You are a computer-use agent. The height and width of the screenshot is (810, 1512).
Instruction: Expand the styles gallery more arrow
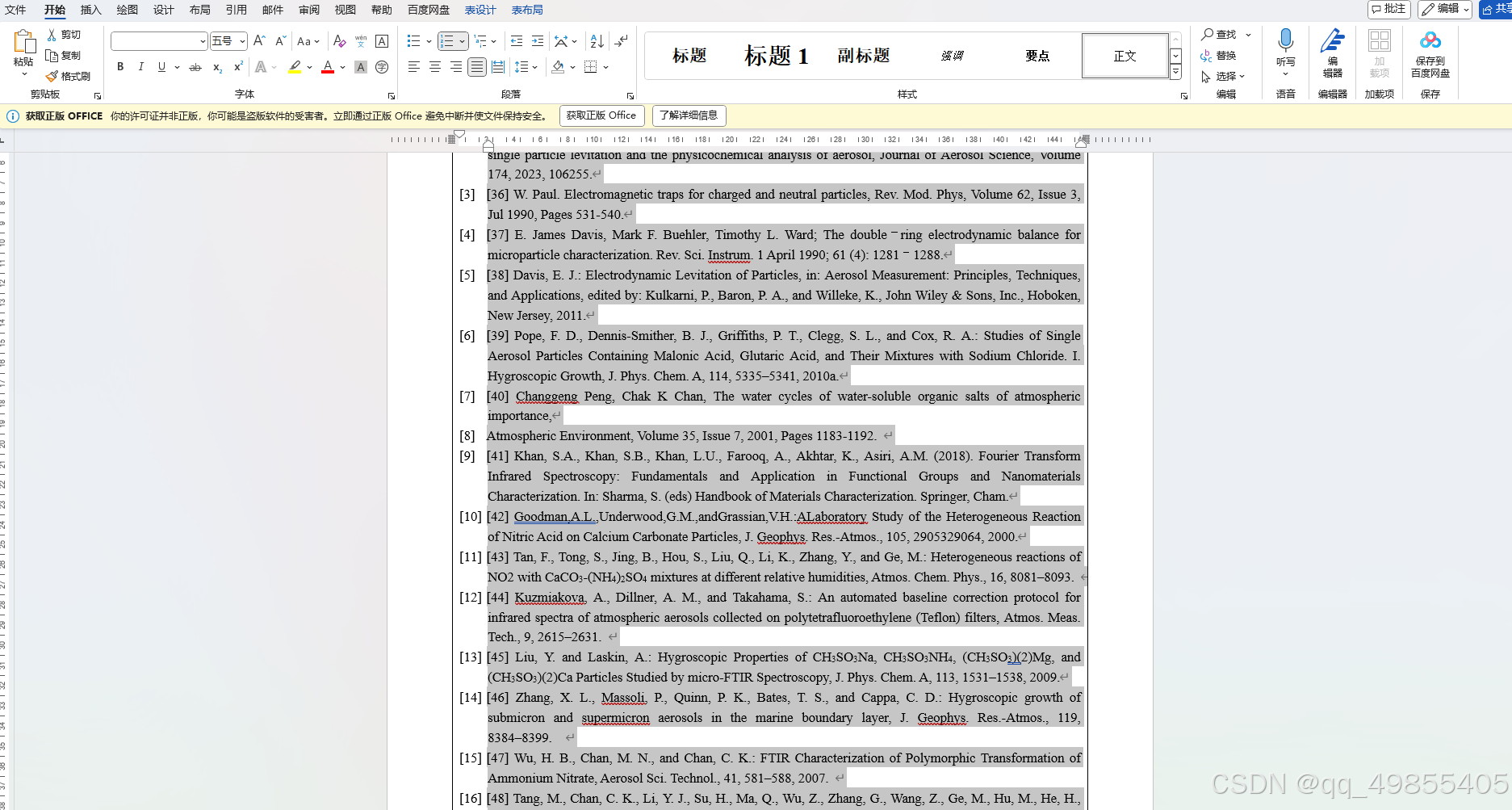pos(1175,73)
